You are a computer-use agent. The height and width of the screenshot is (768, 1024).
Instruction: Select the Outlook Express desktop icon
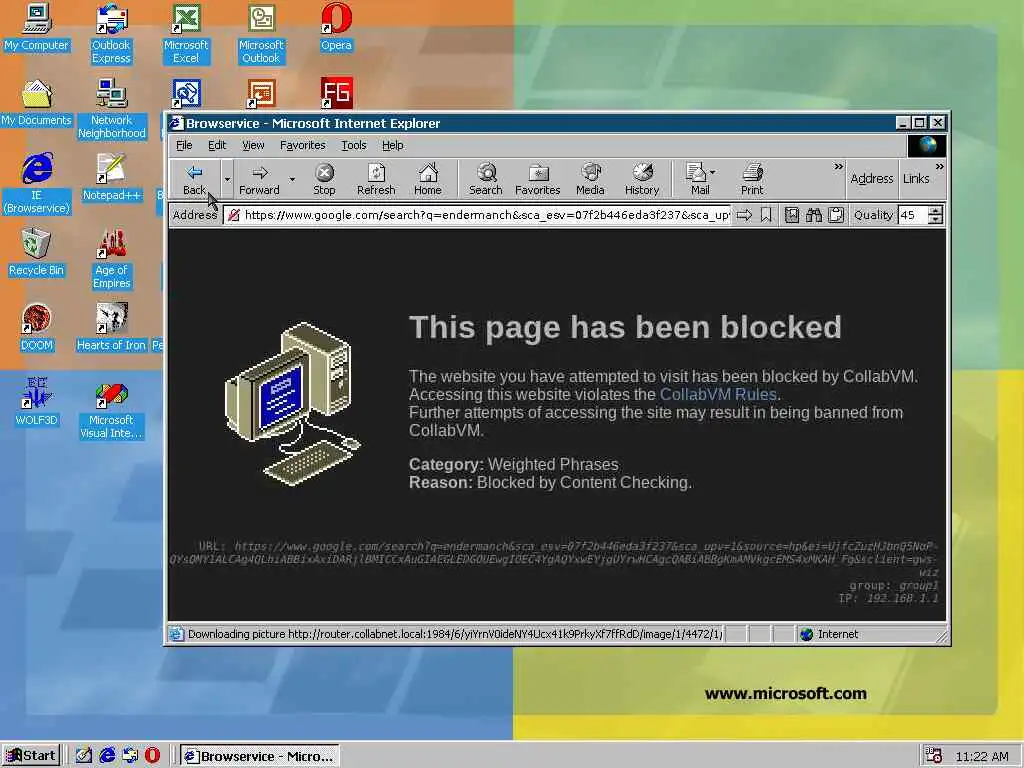point(111,33)
